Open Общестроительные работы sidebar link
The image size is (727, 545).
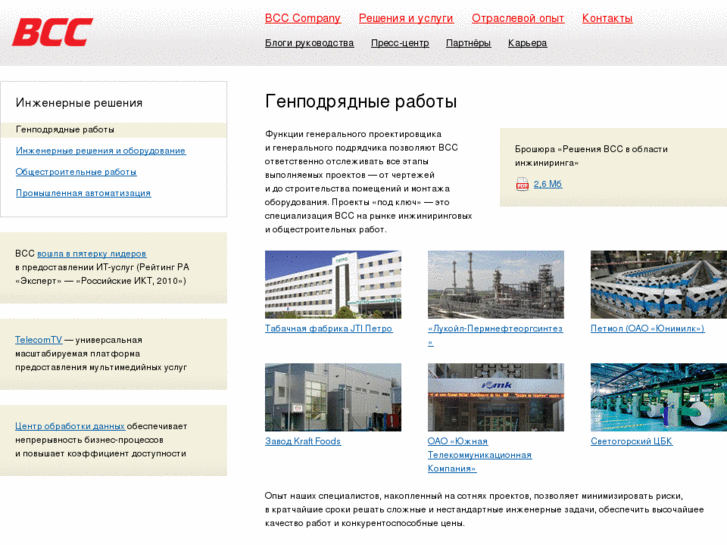coord(76,172)
